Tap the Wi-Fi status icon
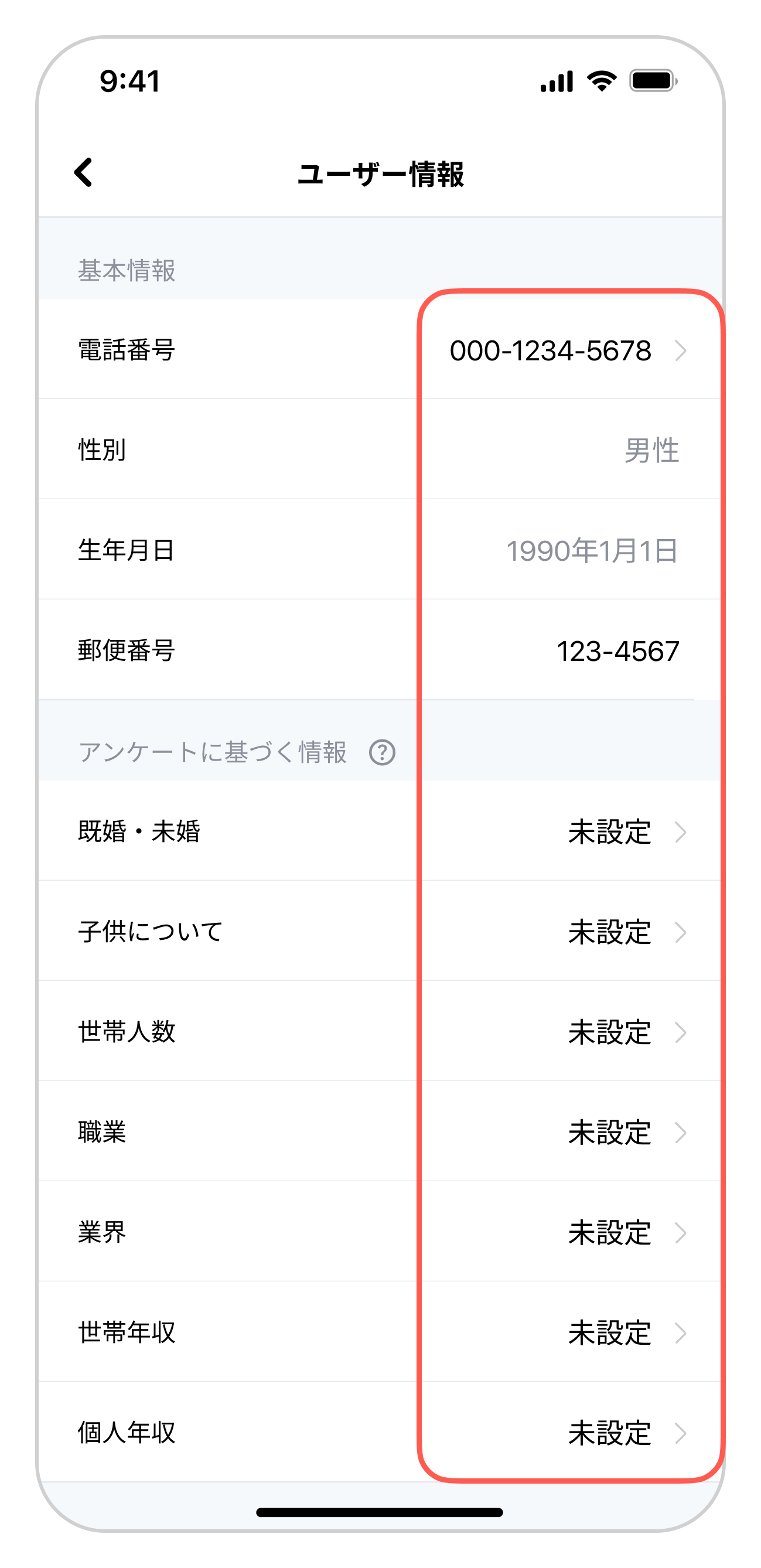This screenshot has height=1568, width=761. pos(602,81)
